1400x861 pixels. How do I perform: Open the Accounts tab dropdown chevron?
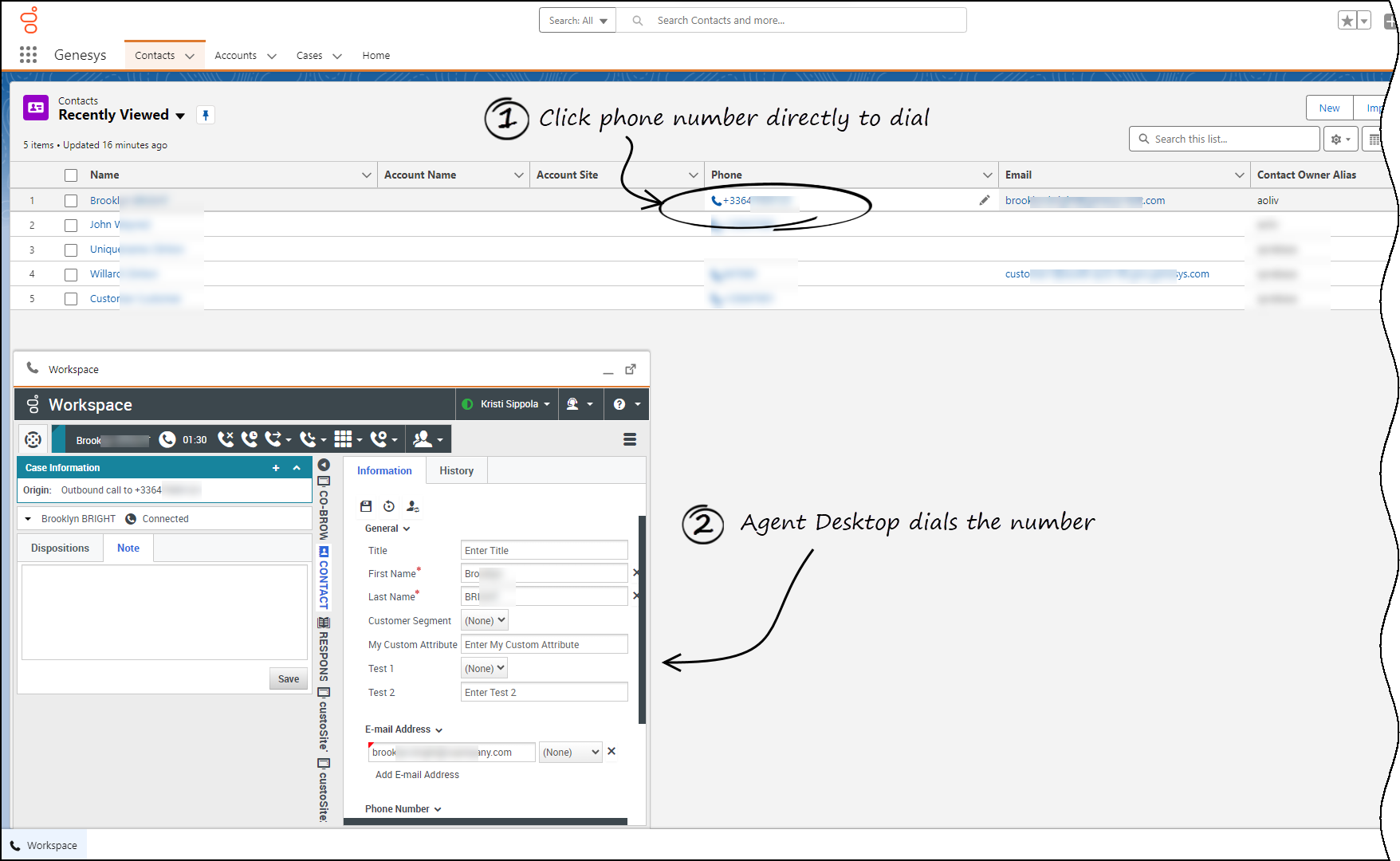pyautogui.click(x=272, y=56)
